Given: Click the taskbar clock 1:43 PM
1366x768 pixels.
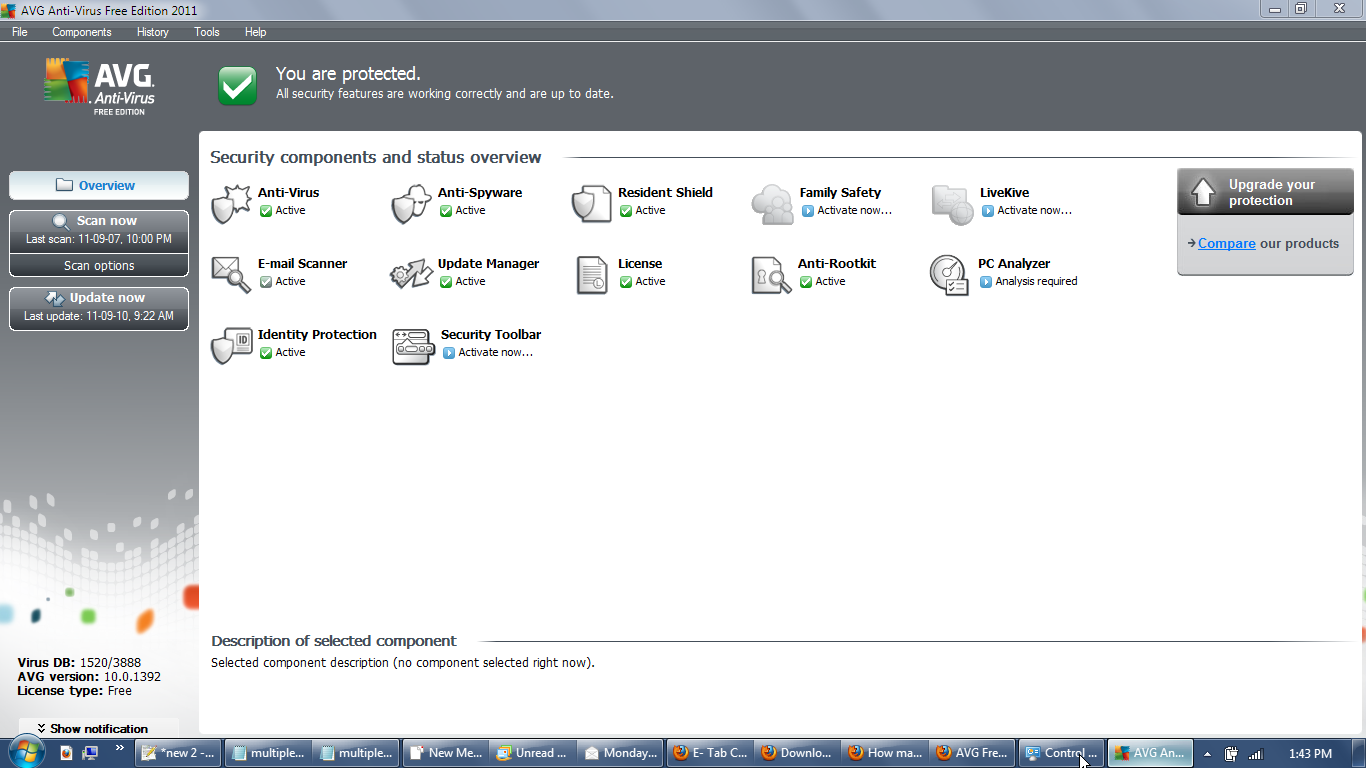Looking at the screenshot, I should [1310, 753].
